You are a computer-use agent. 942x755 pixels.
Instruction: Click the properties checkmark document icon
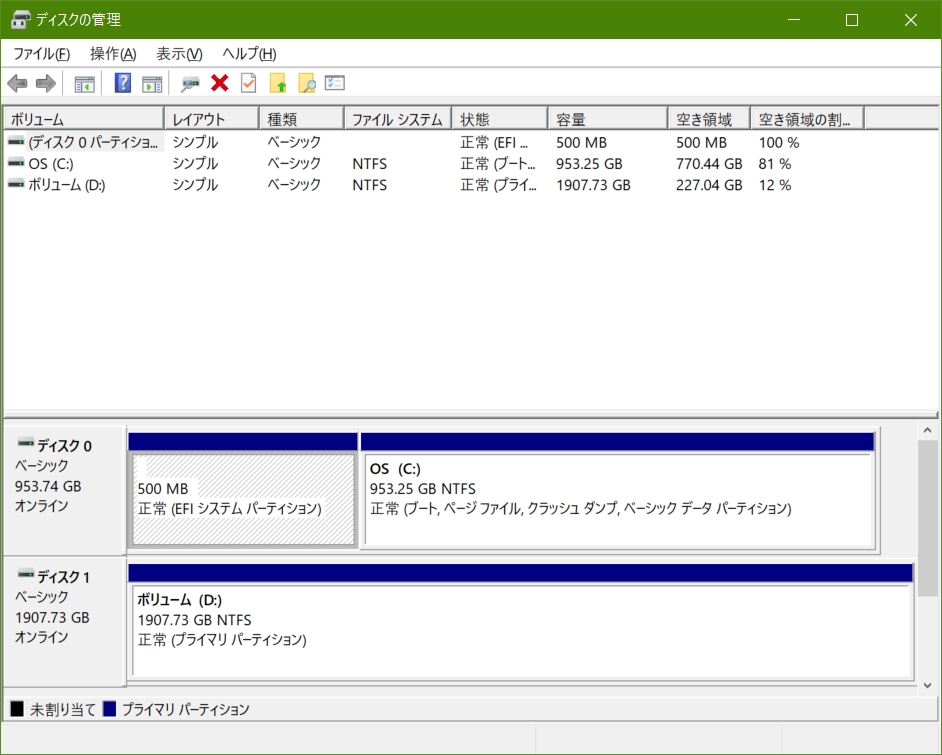pyautogui.click(x=249, y=83)
